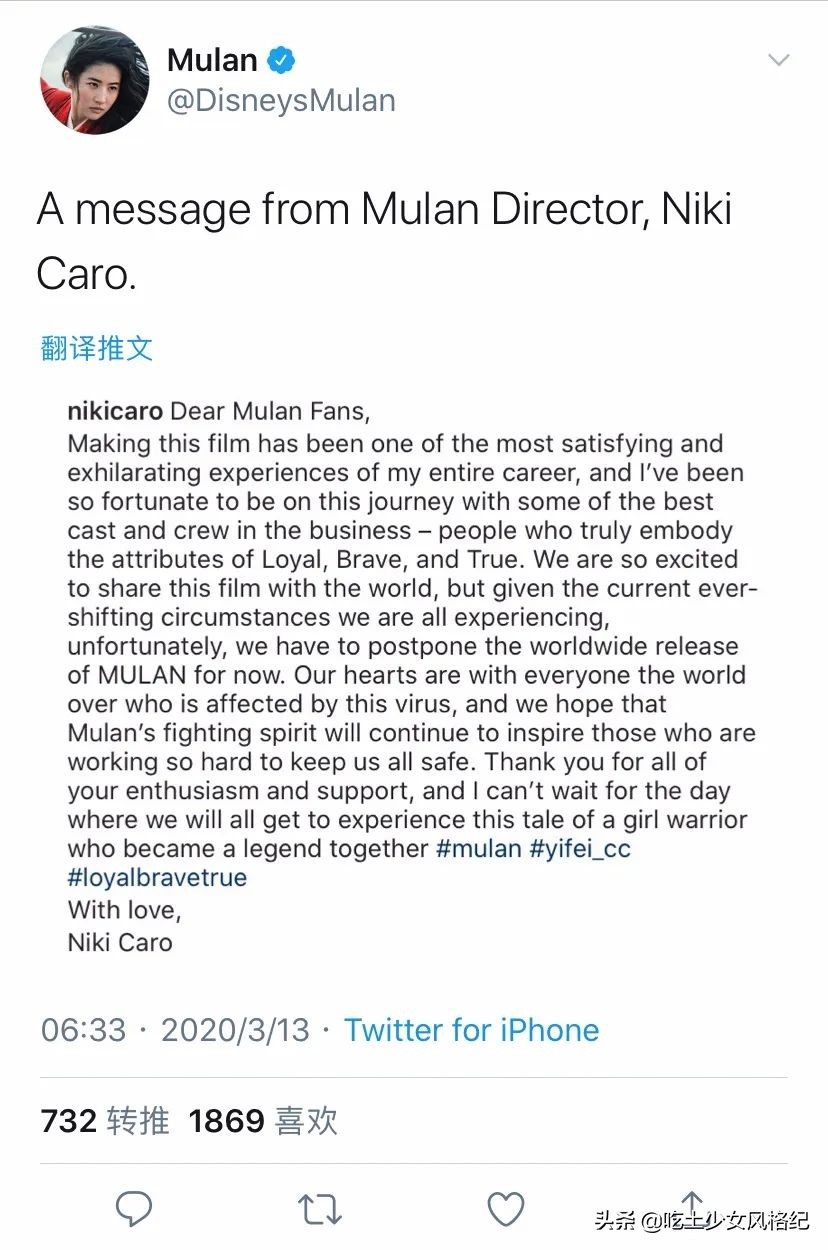The height and width of the screenshot is (1250, 828).
Task: Tap the share arrow icon
Action: tap(691, 1205)
